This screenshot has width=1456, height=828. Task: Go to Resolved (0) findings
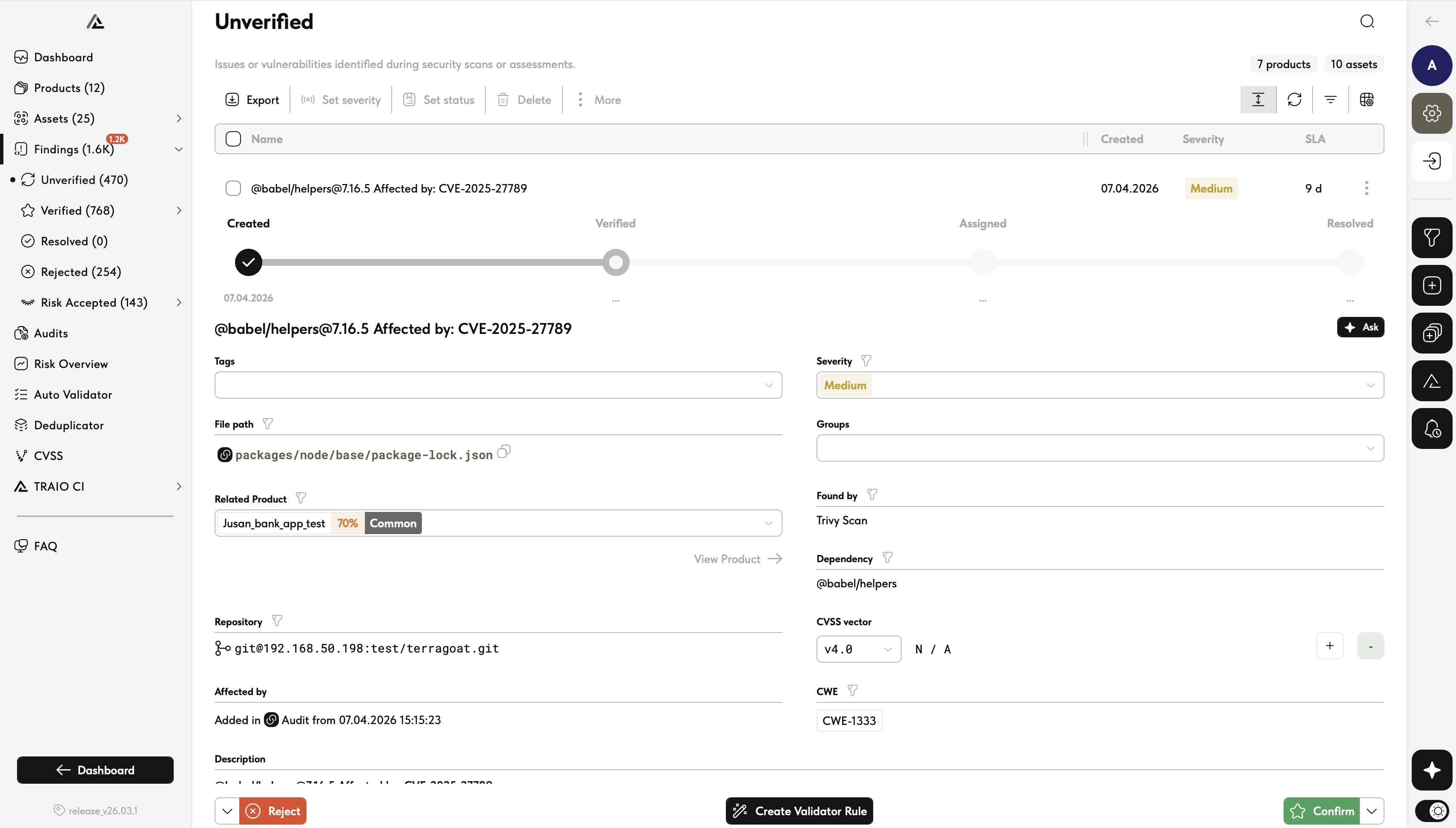[74, 241]
